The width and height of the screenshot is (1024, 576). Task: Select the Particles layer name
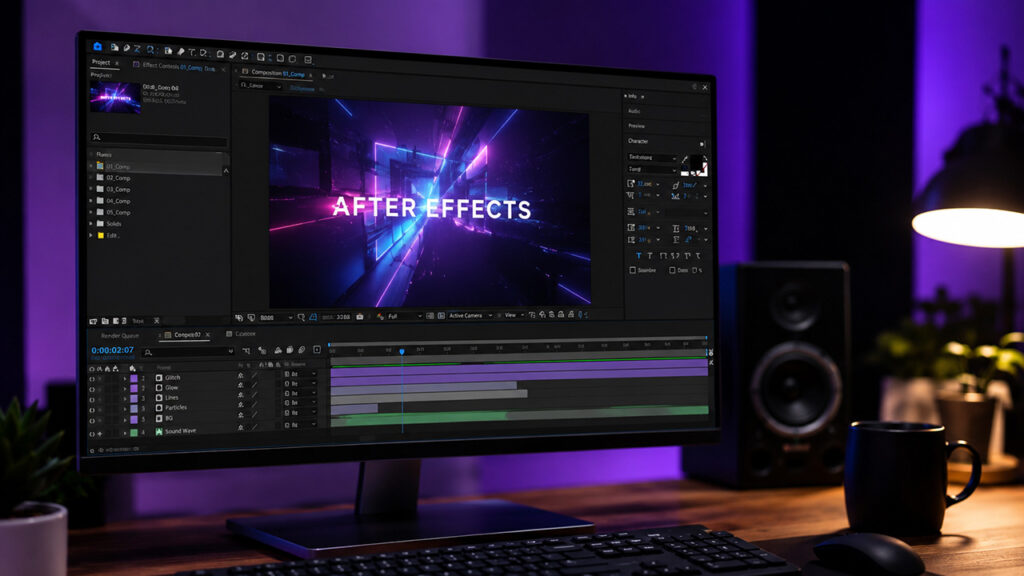(x=176, y=408)
